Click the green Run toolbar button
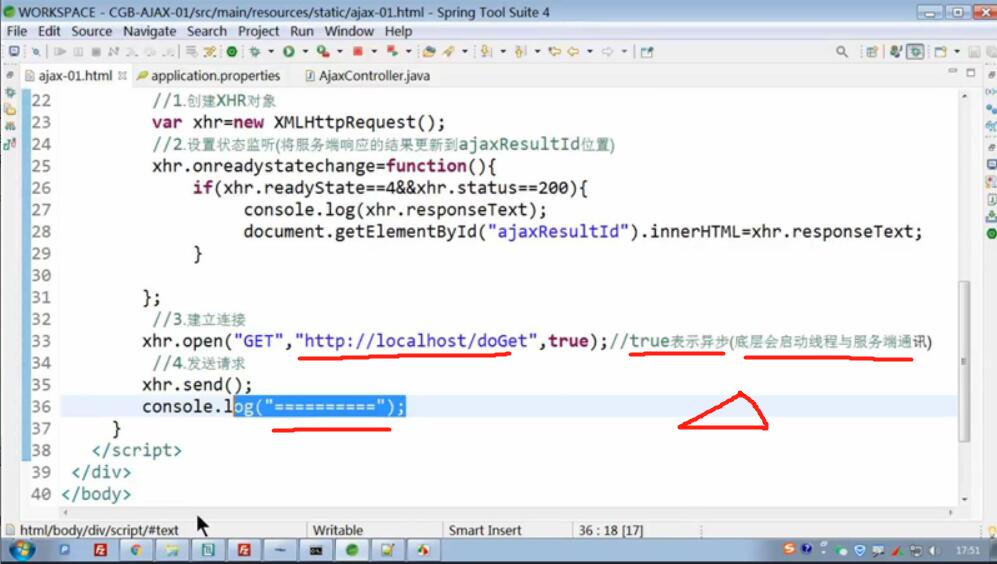This screenshot has height=564, width=997. pyautogui.click(x=289, y=52)
